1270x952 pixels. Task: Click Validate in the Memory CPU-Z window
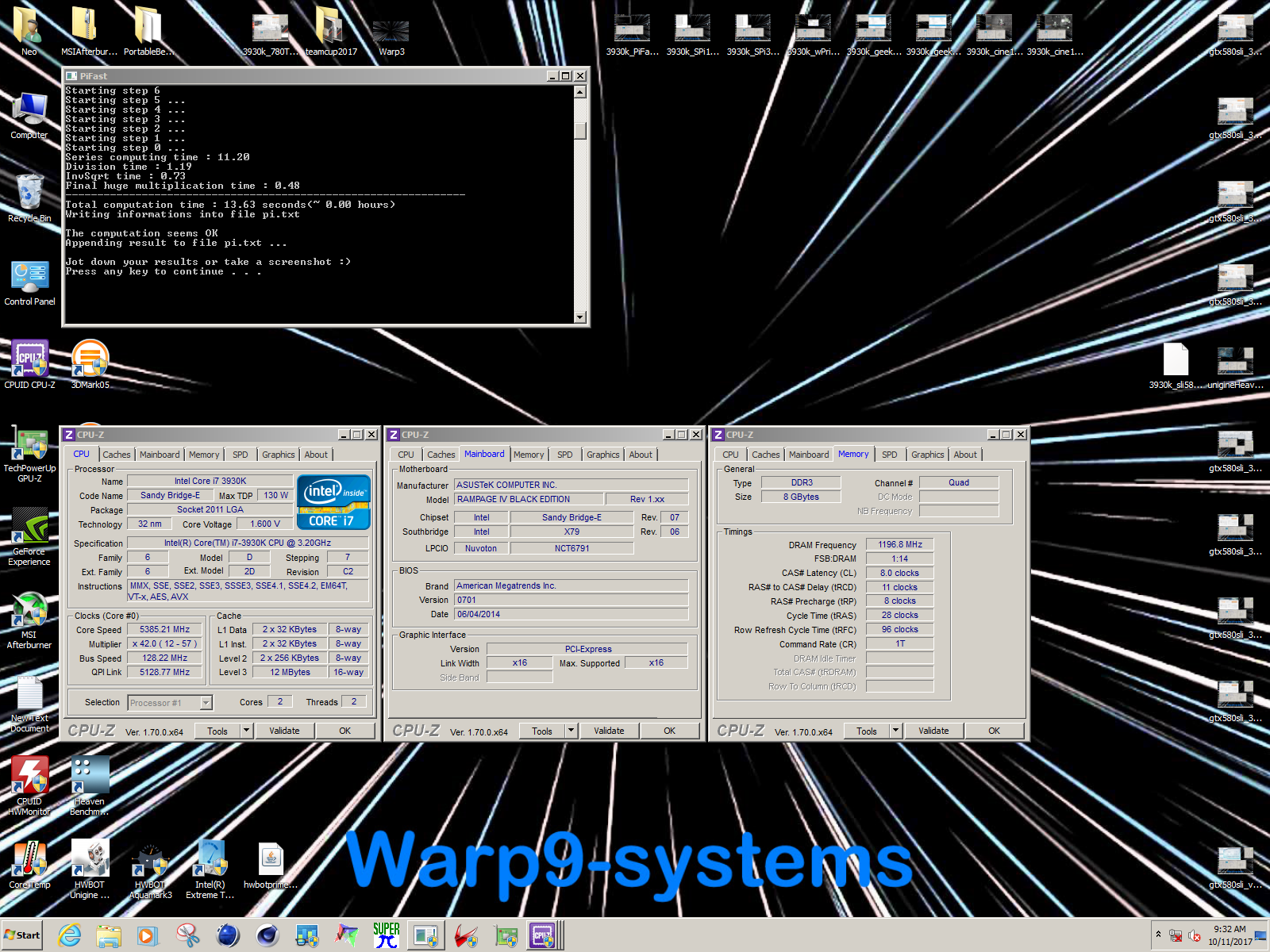click(933, 731)
